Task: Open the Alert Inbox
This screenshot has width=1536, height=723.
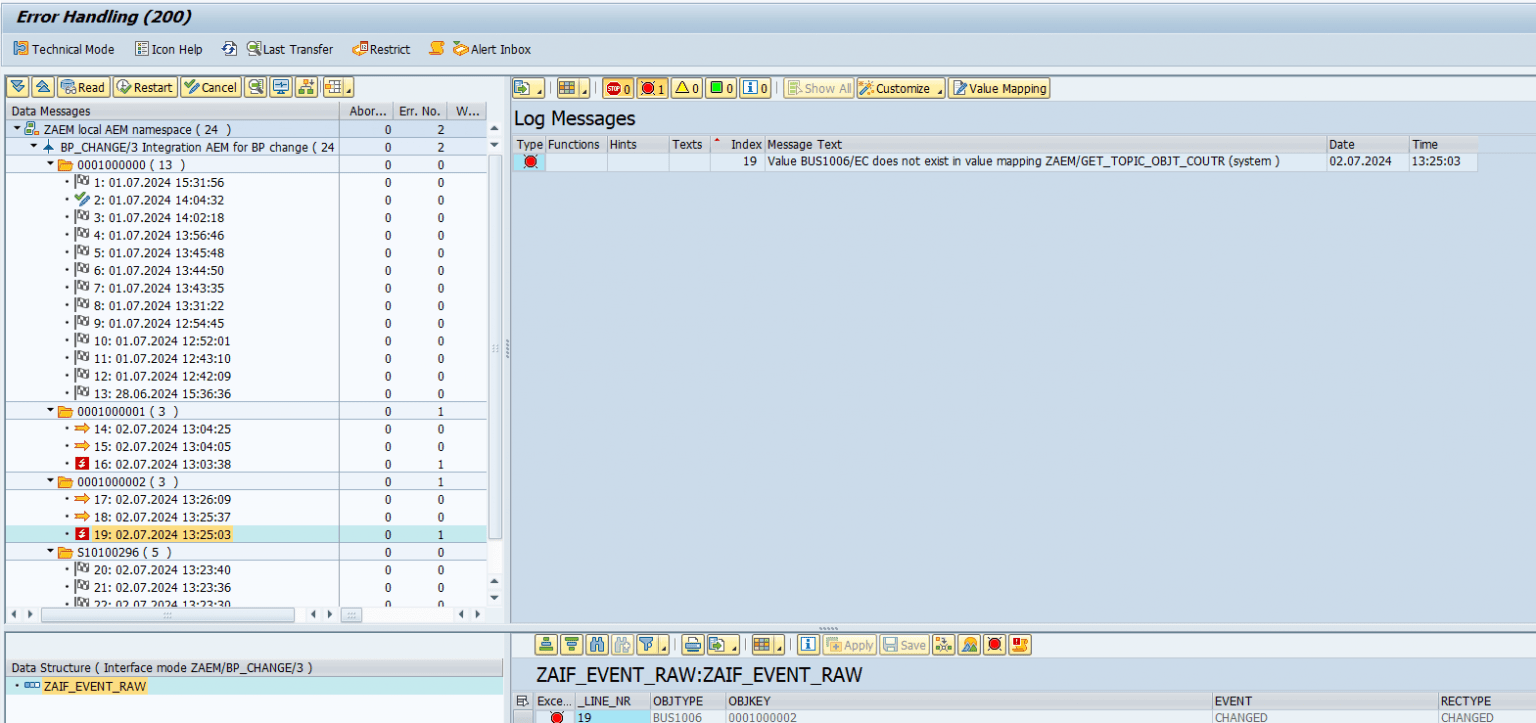Action: coord(496,48)
